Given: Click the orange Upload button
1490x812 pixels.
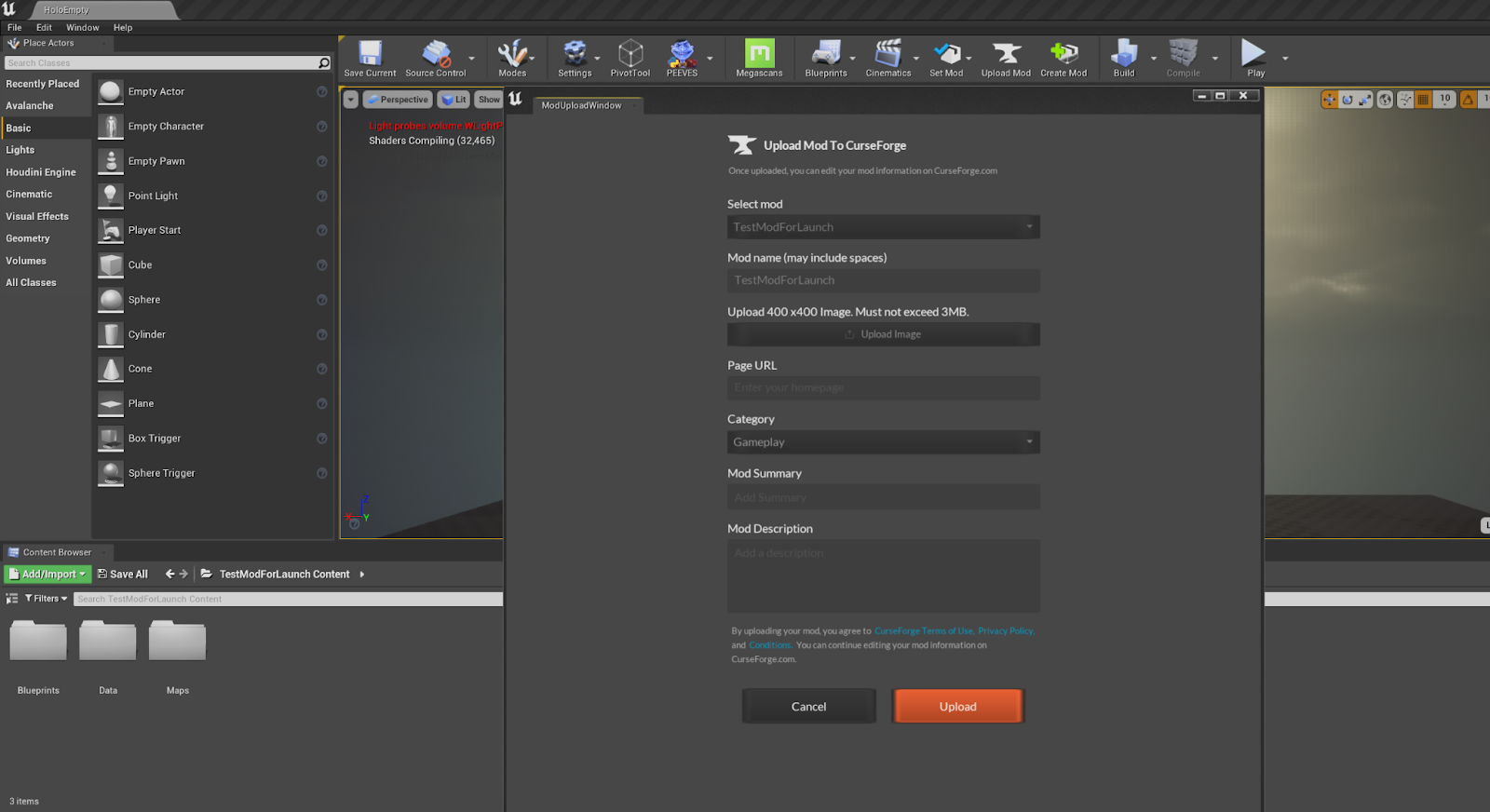Looking at the screenshot, I should (x=958, y=707).
